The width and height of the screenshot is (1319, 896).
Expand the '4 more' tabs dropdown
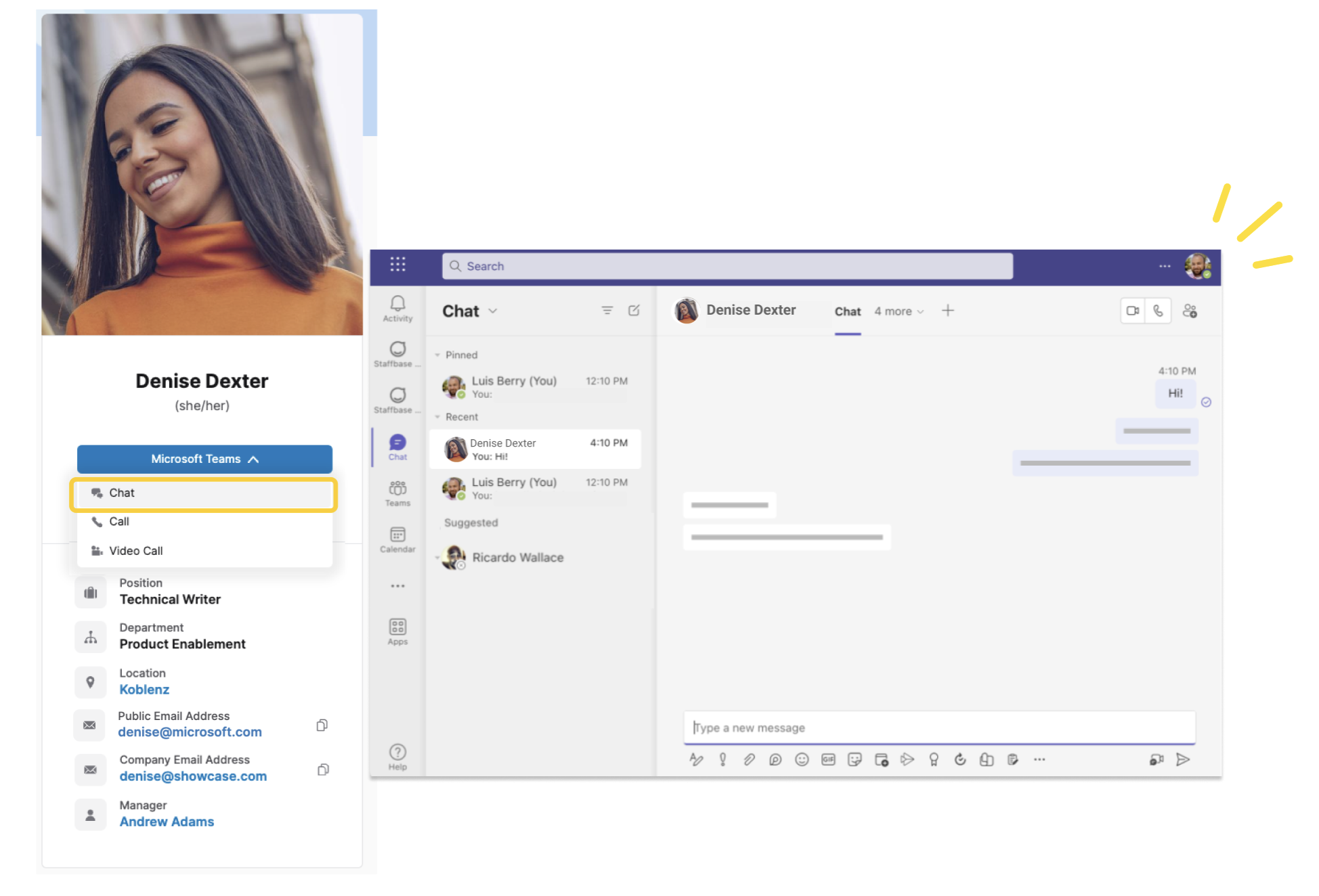tap(899, 311)
